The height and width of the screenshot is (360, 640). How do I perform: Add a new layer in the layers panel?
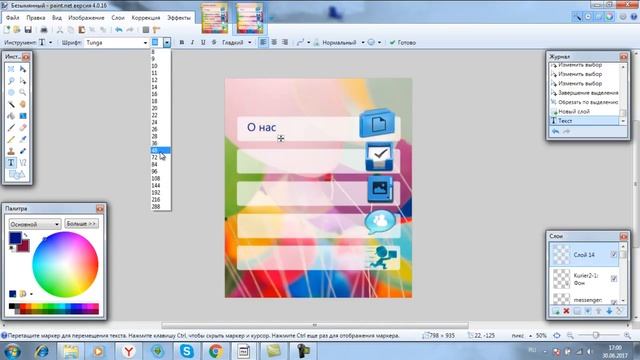click(x=556, y=311)
